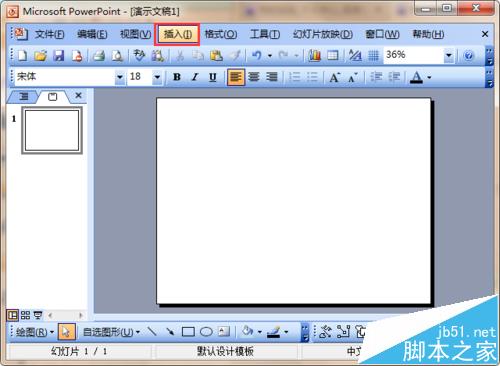Click the Paste clipboard icon

point(216,55)
